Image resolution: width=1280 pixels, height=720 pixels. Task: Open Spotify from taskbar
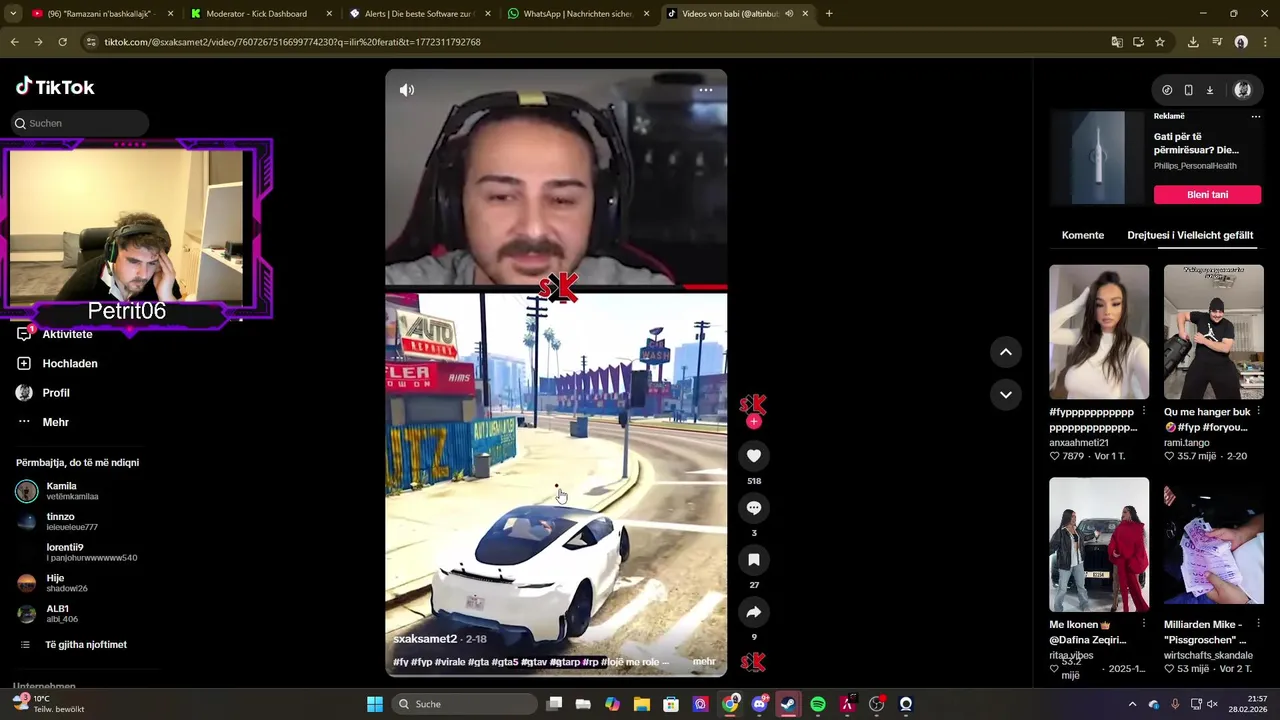coord(818,704)
